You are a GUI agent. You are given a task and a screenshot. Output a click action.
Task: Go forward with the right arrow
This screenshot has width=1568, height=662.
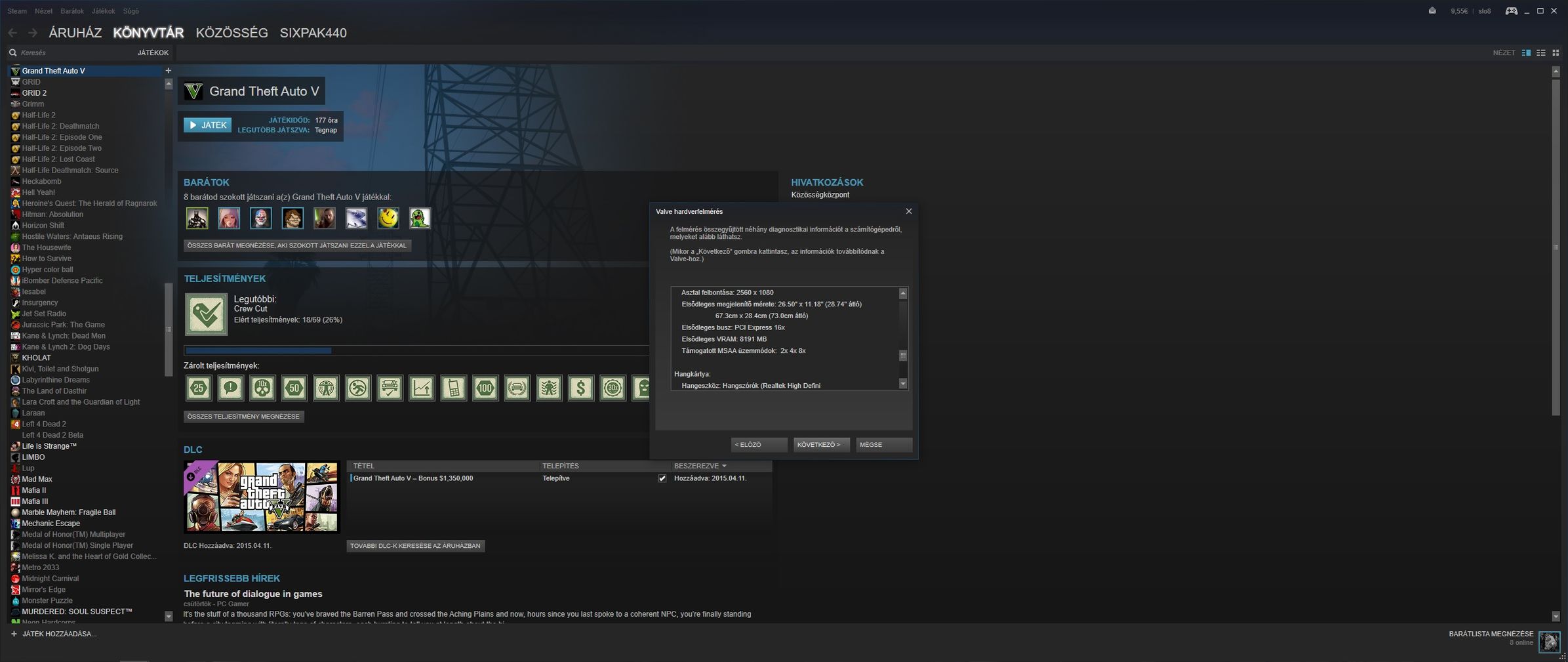pos(32,33)
